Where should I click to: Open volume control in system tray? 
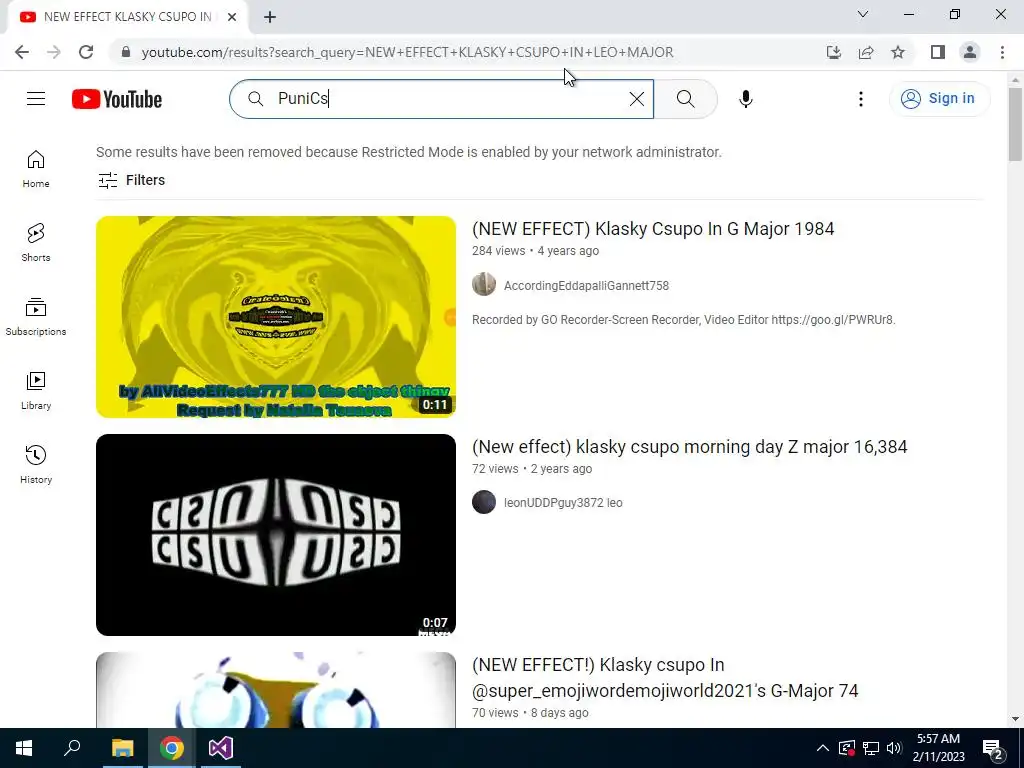pyautogui.click(x=894, y=748)
